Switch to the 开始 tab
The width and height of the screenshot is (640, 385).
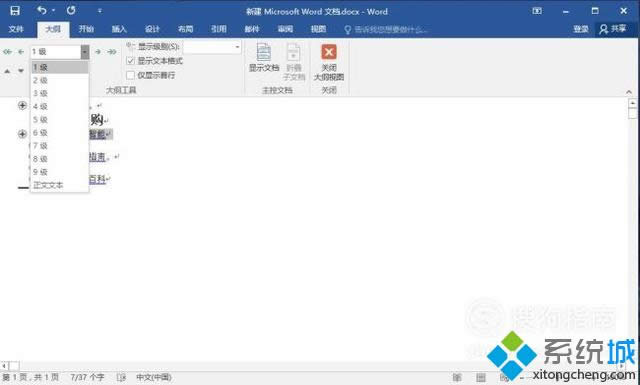(86, 29)
